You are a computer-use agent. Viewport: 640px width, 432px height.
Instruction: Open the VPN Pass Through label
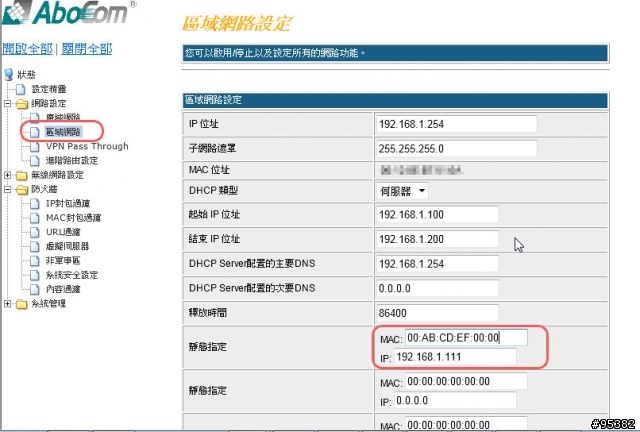point(87,146)
